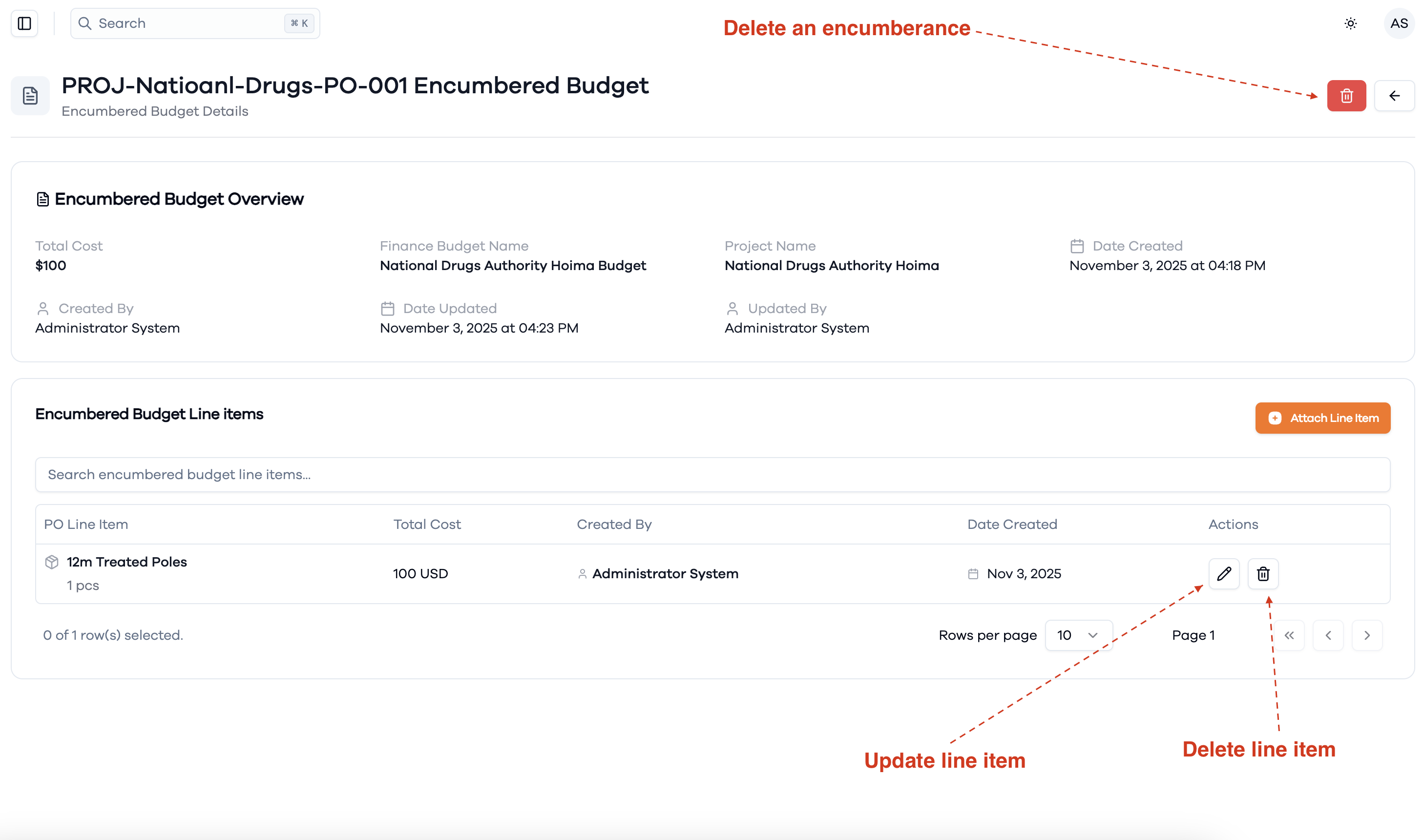
Task: Click the Total Cost column header
Action: [427, 524]
